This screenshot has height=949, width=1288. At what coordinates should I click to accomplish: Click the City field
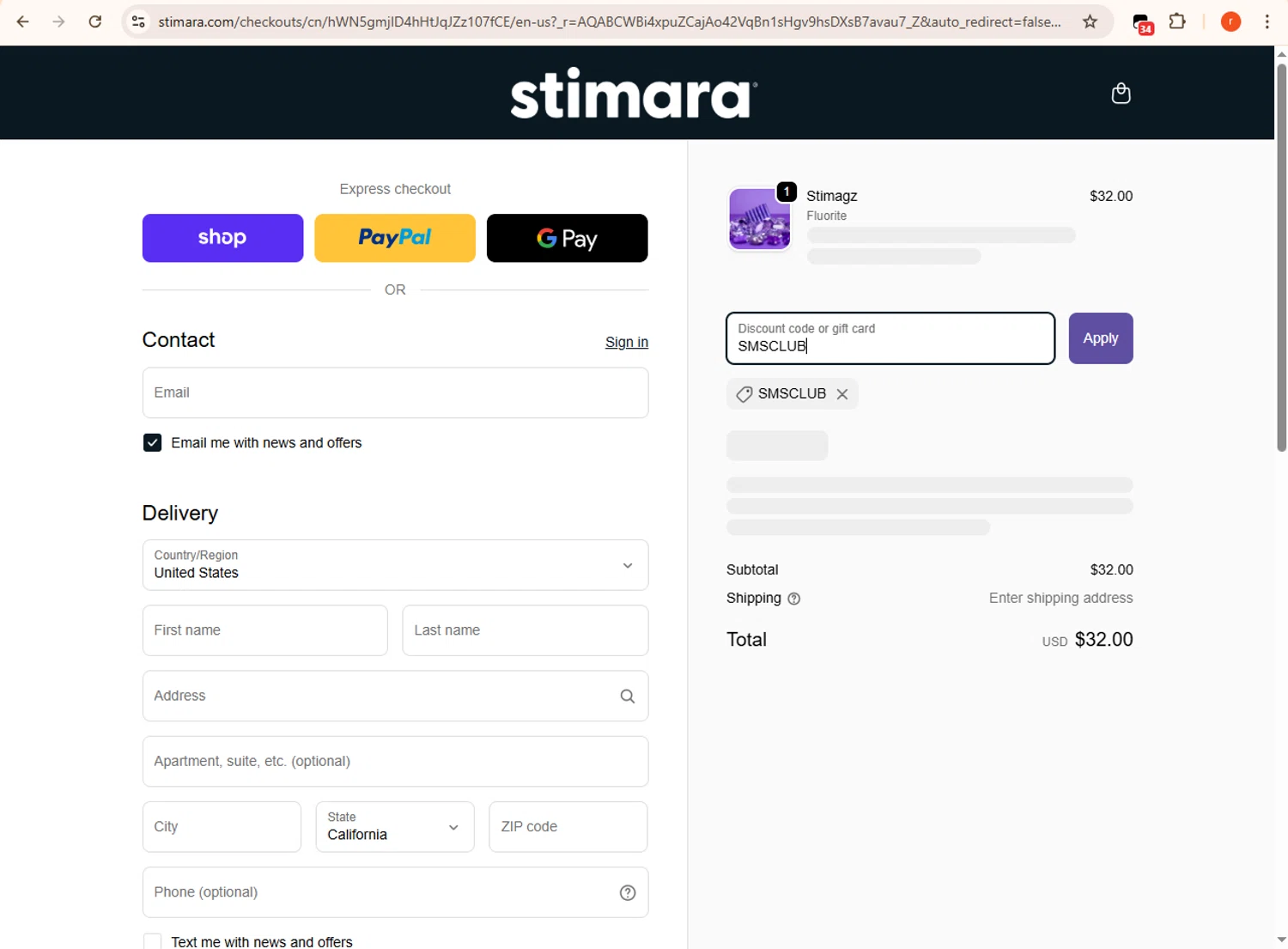click(x=222, y=827)
